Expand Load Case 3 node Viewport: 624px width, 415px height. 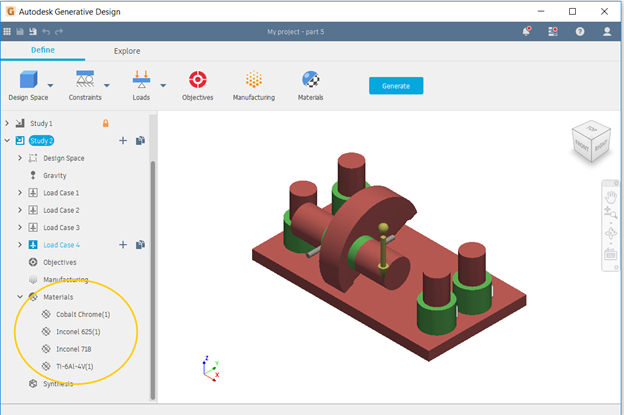click(20, 227)
